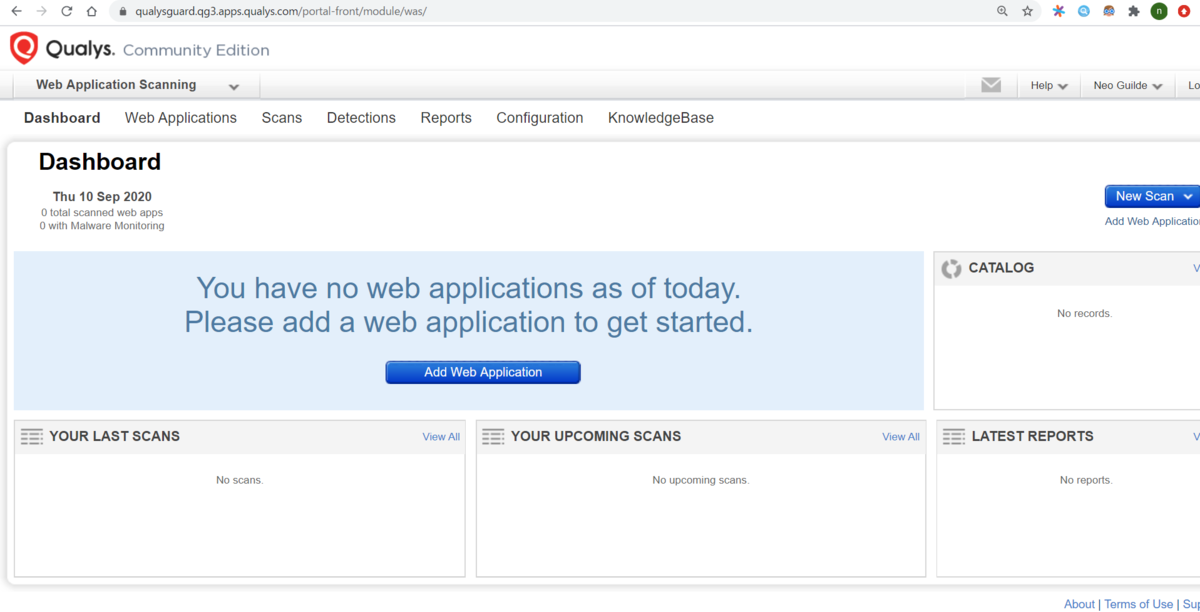This screenshot has width=1200, height=612.
Task: Open the Extensions puzzle piece menu
Action: [x=1133, y=11]
